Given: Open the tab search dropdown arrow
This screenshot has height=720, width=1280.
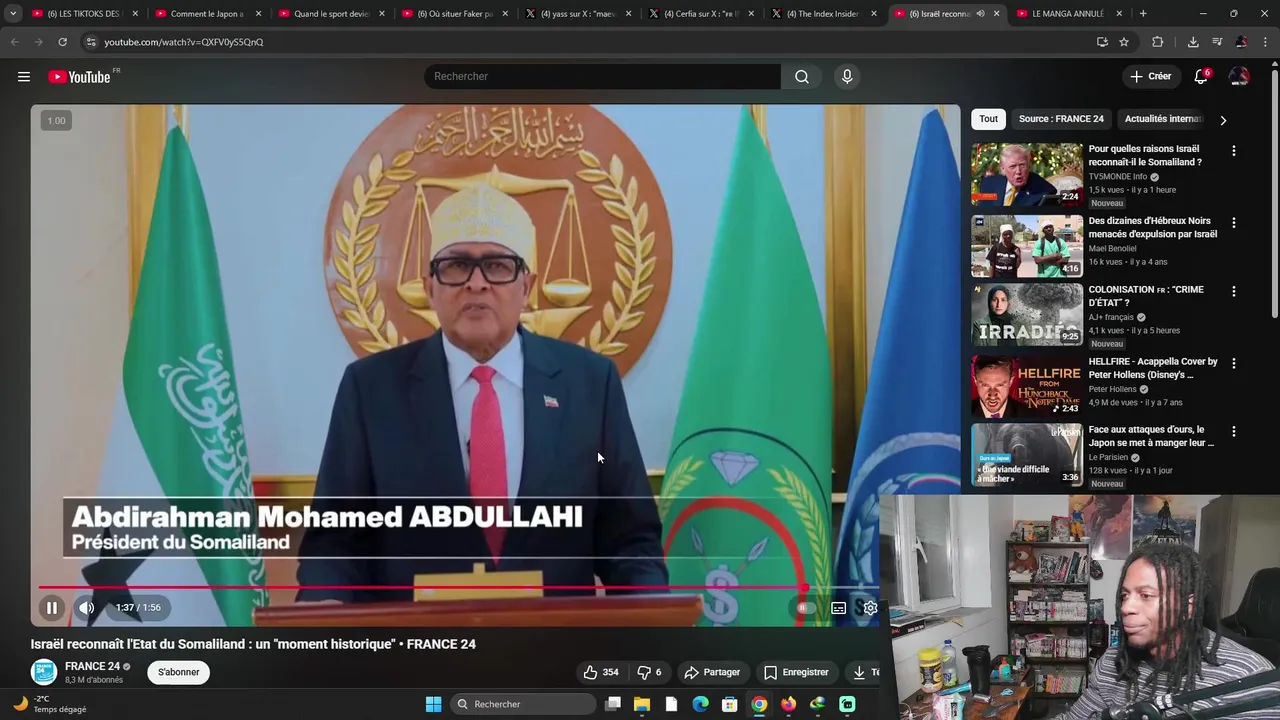Looking at the screenshot, I should (13, 14).
